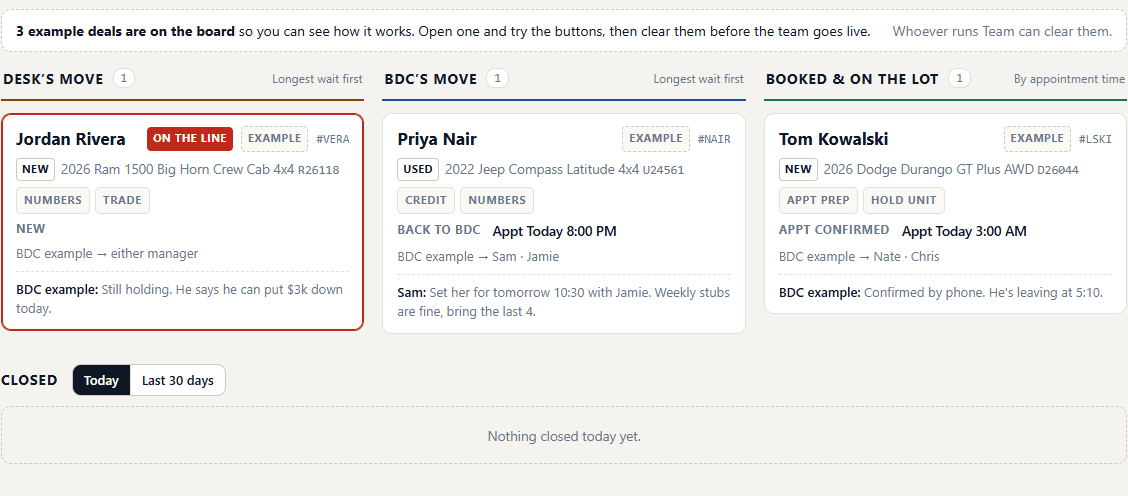The height and width of the screenshot is (496, 1128).
Task: Click the EXAMPLE badge on Jordan Rivera's card
Action: click(x=274, y=139)
